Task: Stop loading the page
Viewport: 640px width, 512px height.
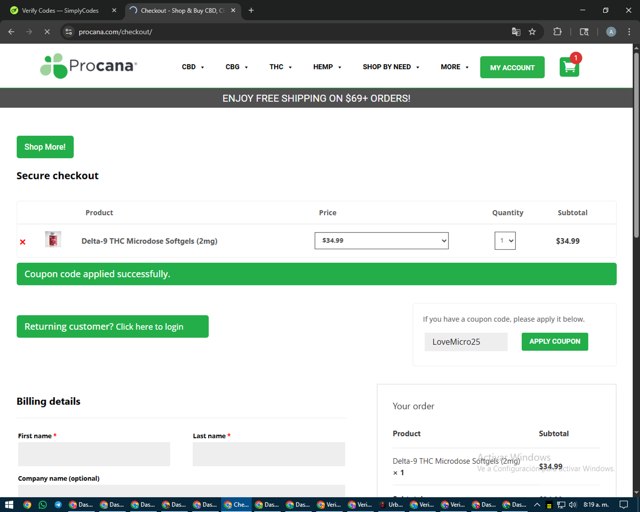Action: coord(47,31)
